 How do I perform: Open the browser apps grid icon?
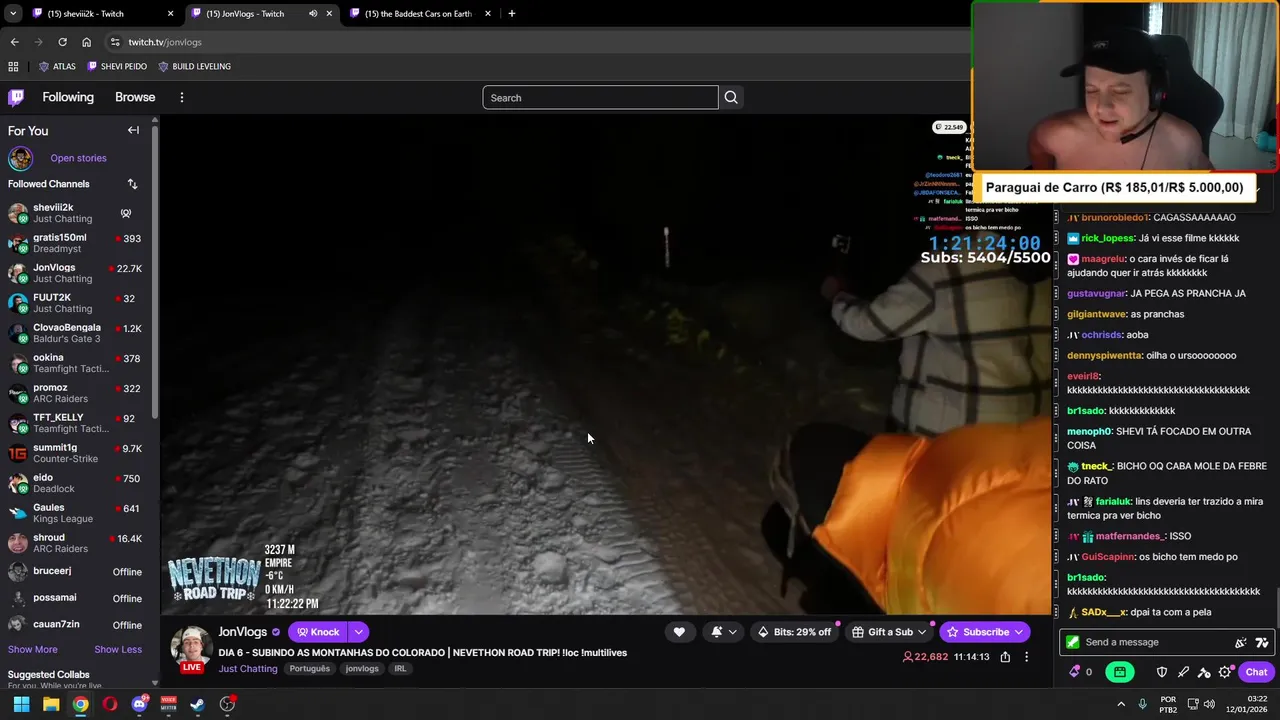tap(13, 67)
